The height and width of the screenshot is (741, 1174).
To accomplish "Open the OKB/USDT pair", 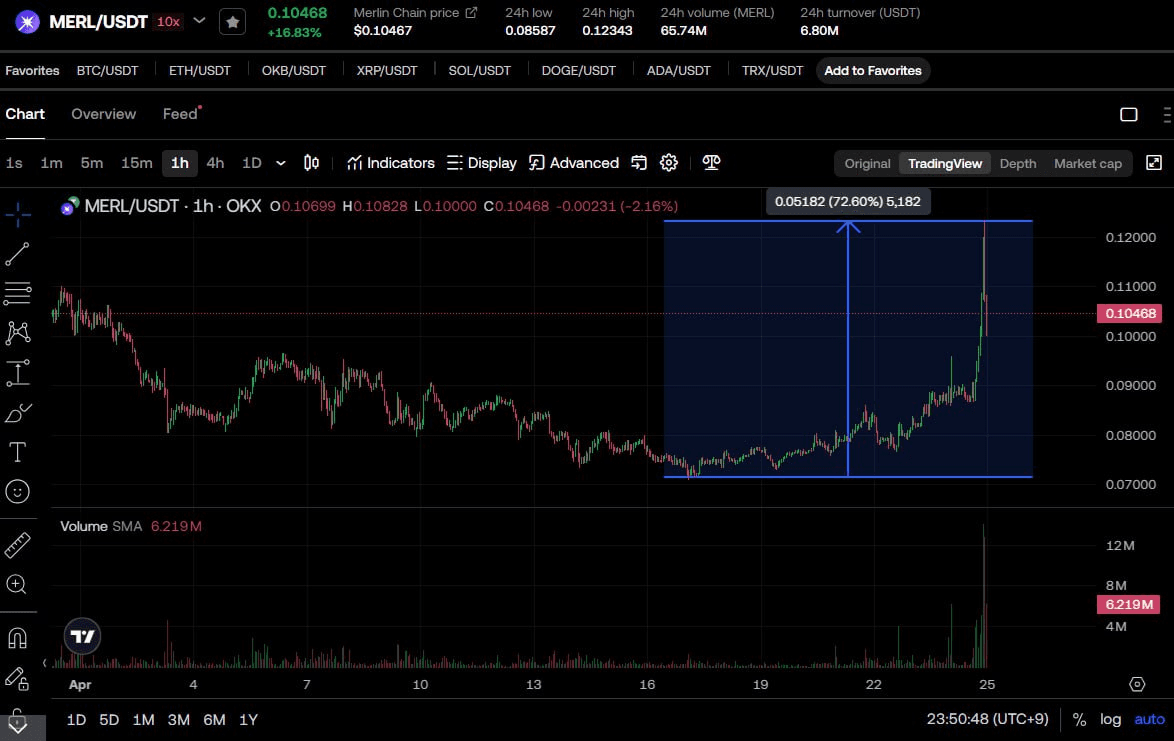I will click(x=294, y=70).
